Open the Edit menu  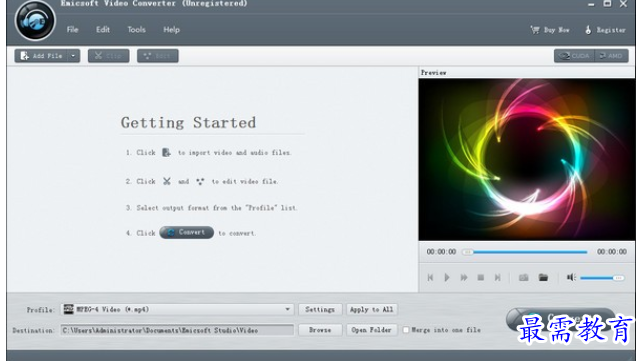[x=103, y=29]
